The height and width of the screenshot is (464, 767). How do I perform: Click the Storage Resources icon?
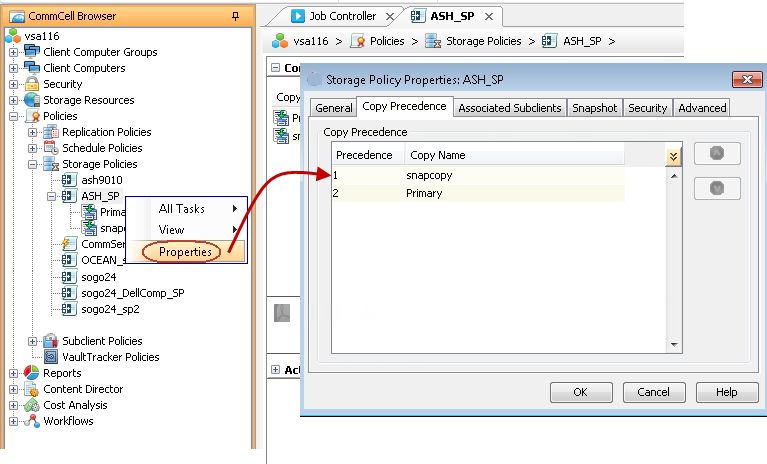[x=33, y=100]
